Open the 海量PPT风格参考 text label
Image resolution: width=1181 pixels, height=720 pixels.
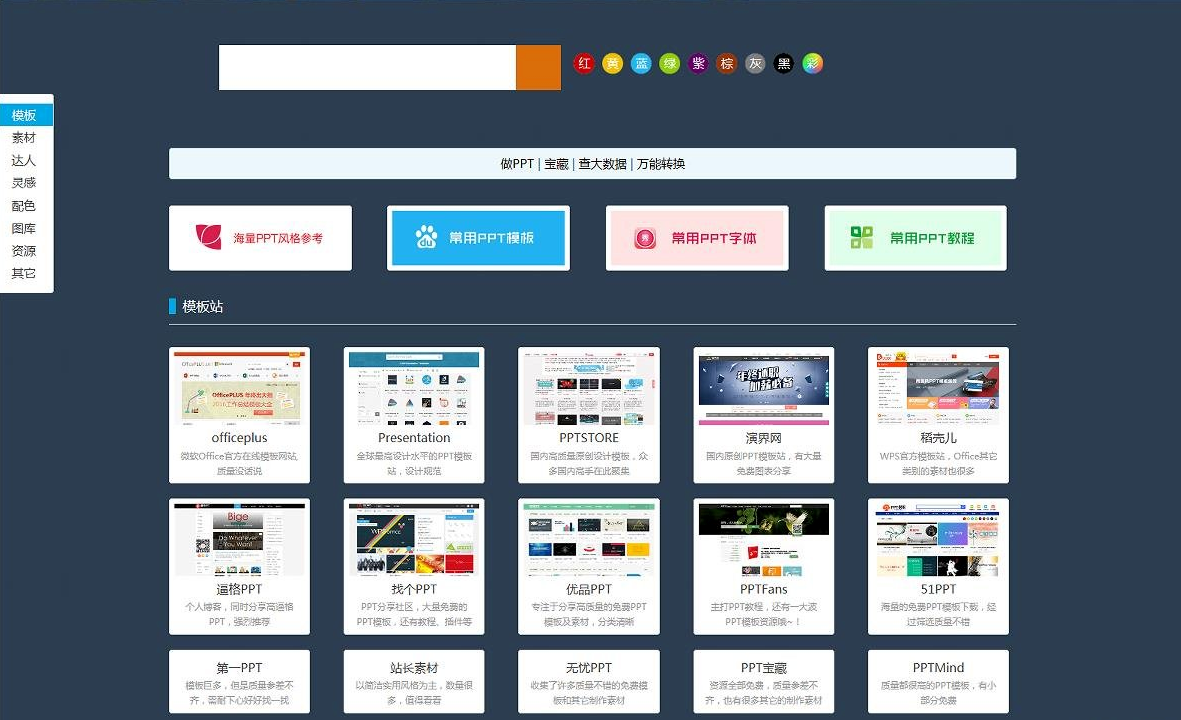[x=278, y=238]
